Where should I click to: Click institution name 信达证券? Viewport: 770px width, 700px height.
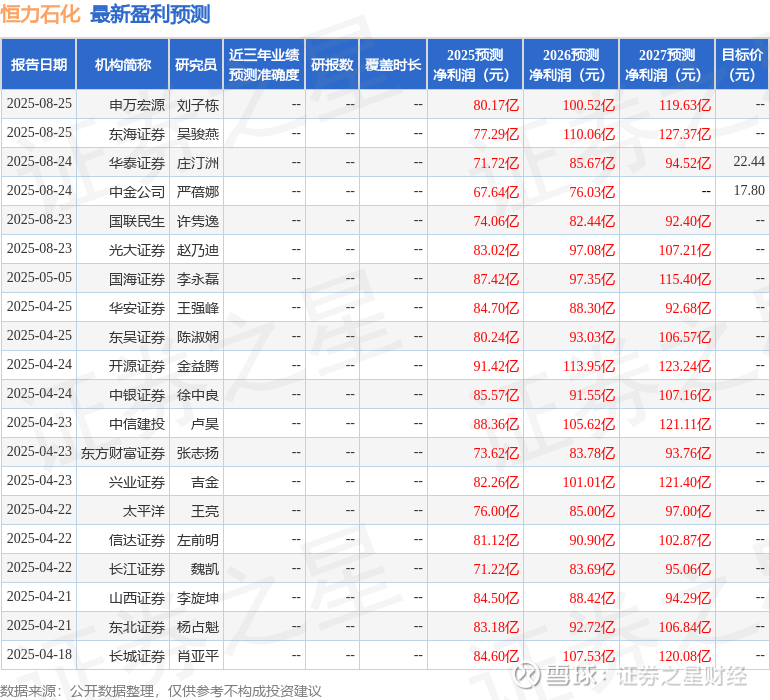(137, 540)
